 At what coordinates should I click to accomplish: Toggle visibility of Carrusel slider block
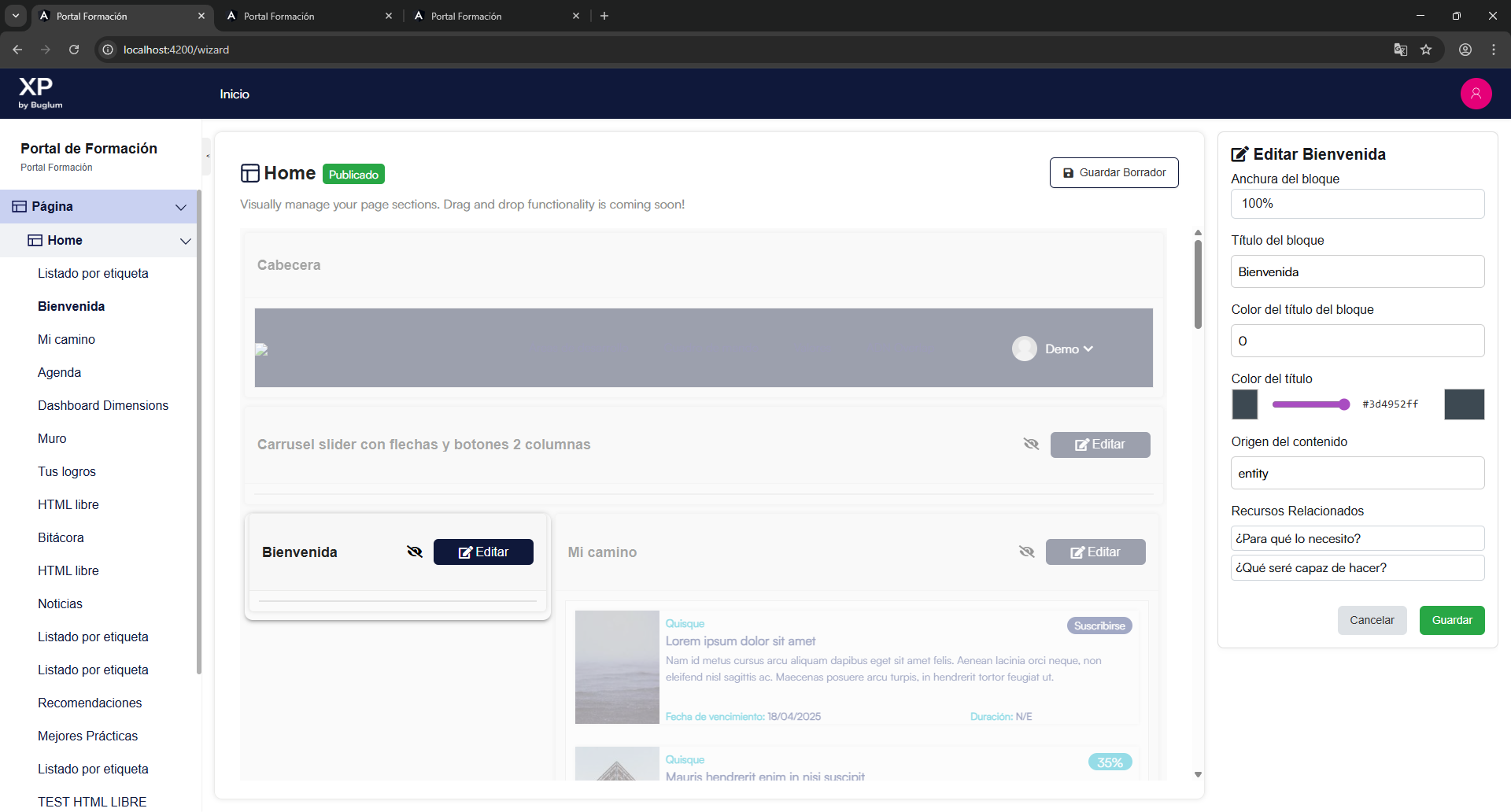coord(1031,444)
